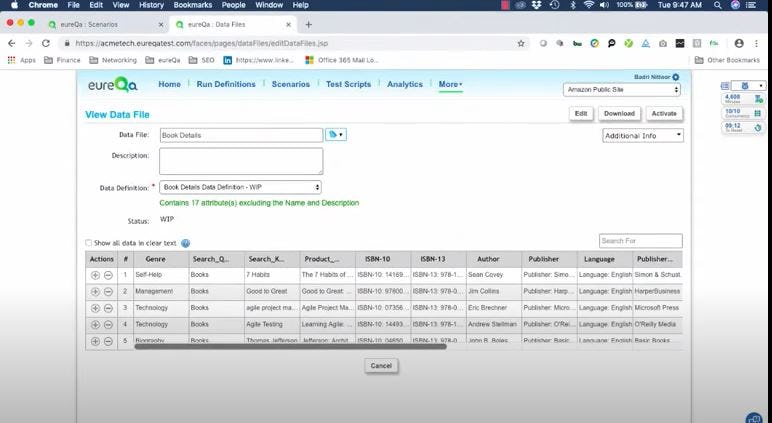The image size is (772, 423).
Task: Go back with browser back arrow
Action: coord(11,43)
